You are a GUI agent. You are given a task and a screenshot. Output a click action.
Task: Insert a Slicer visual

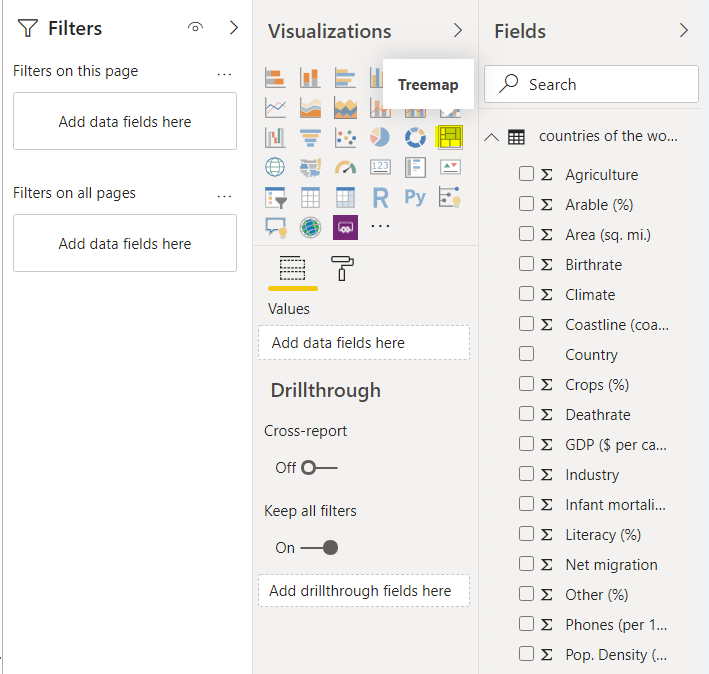(275, 197)
